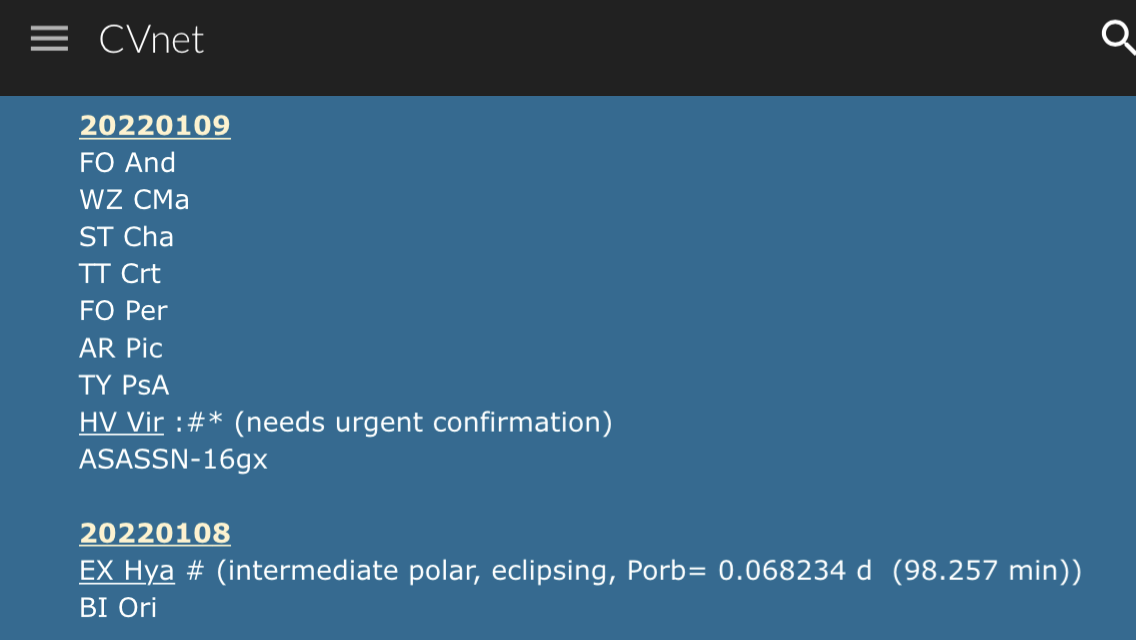Open the 20220109 date heading link
This screenshot has height=640, width=1136.
155,126
